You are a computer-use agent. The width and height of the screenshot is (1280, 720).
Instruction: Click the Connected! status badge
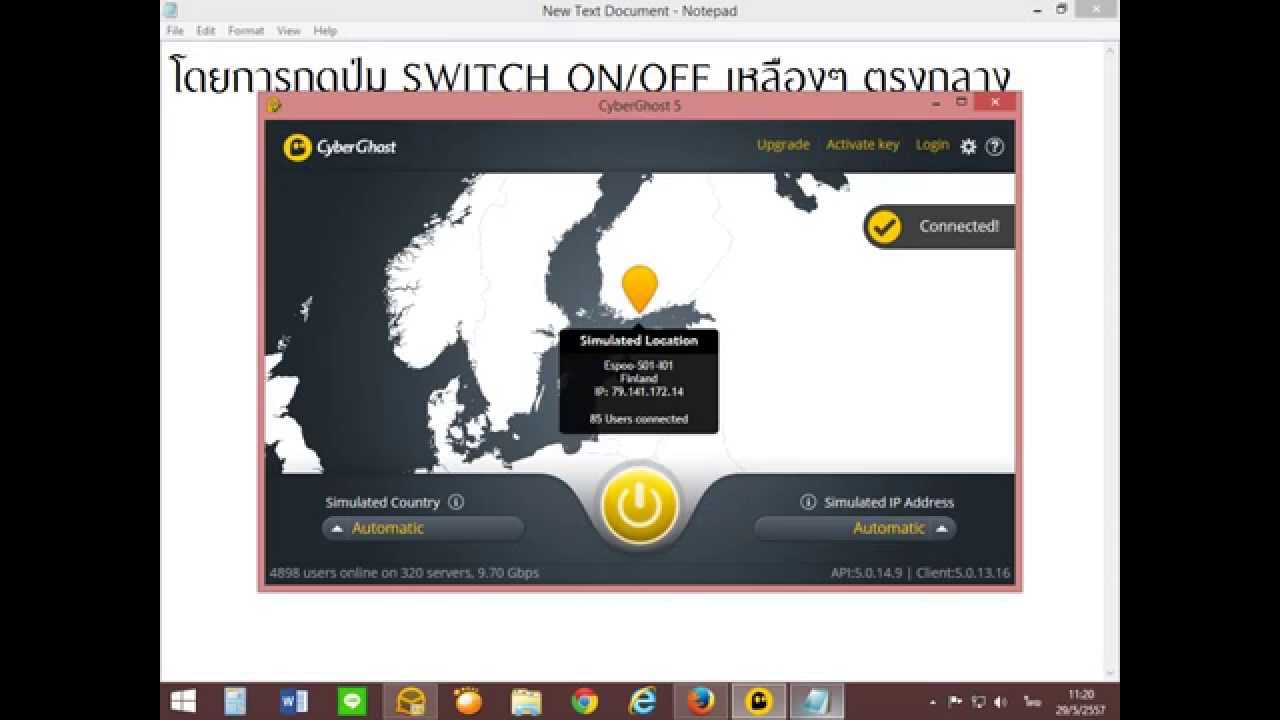coord(940,227)
